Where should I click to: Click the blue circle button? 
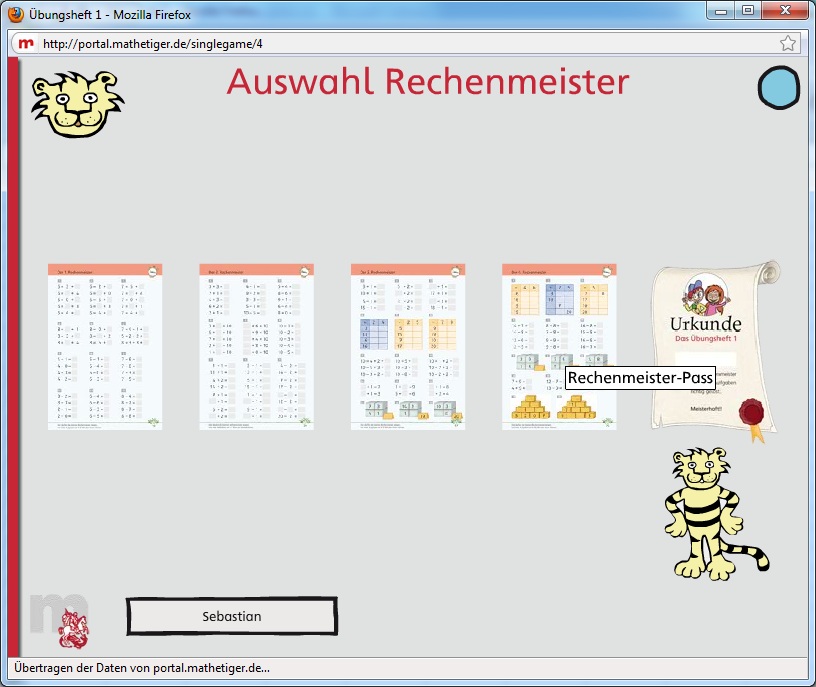(x=779, y=87)
